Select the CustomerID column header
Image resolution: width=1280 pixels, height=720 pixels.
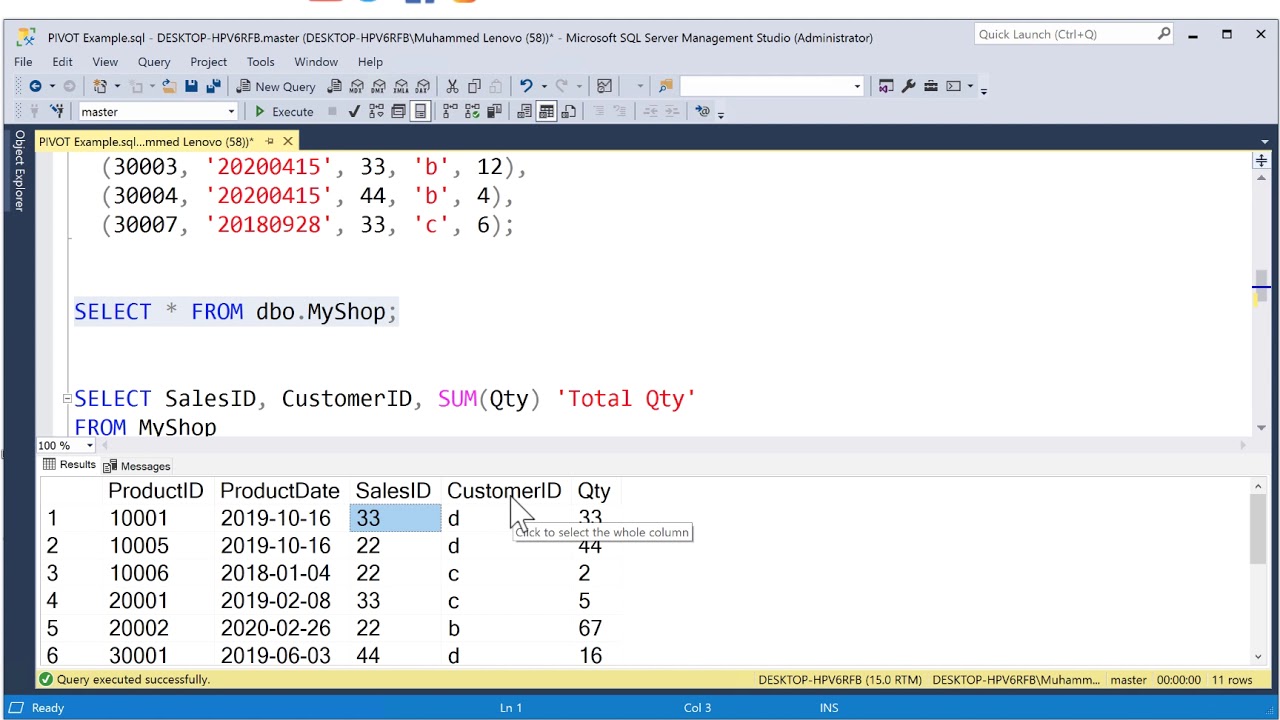point(504,491)
